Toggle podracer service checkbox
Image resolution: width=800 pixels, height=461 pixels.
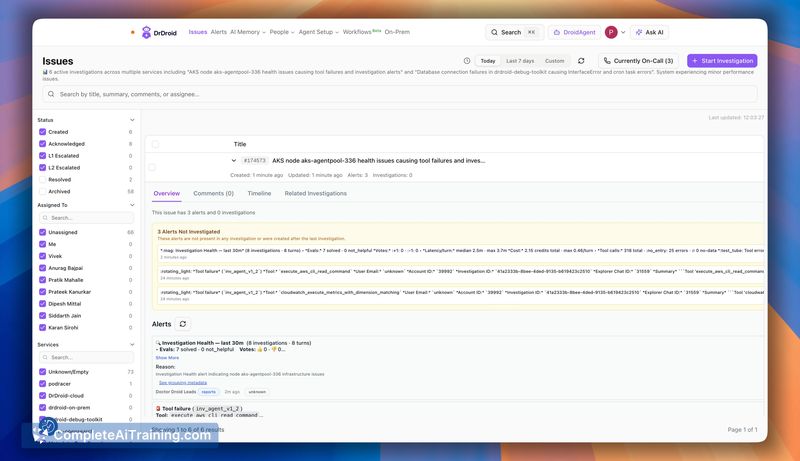(x=42, y=383)
